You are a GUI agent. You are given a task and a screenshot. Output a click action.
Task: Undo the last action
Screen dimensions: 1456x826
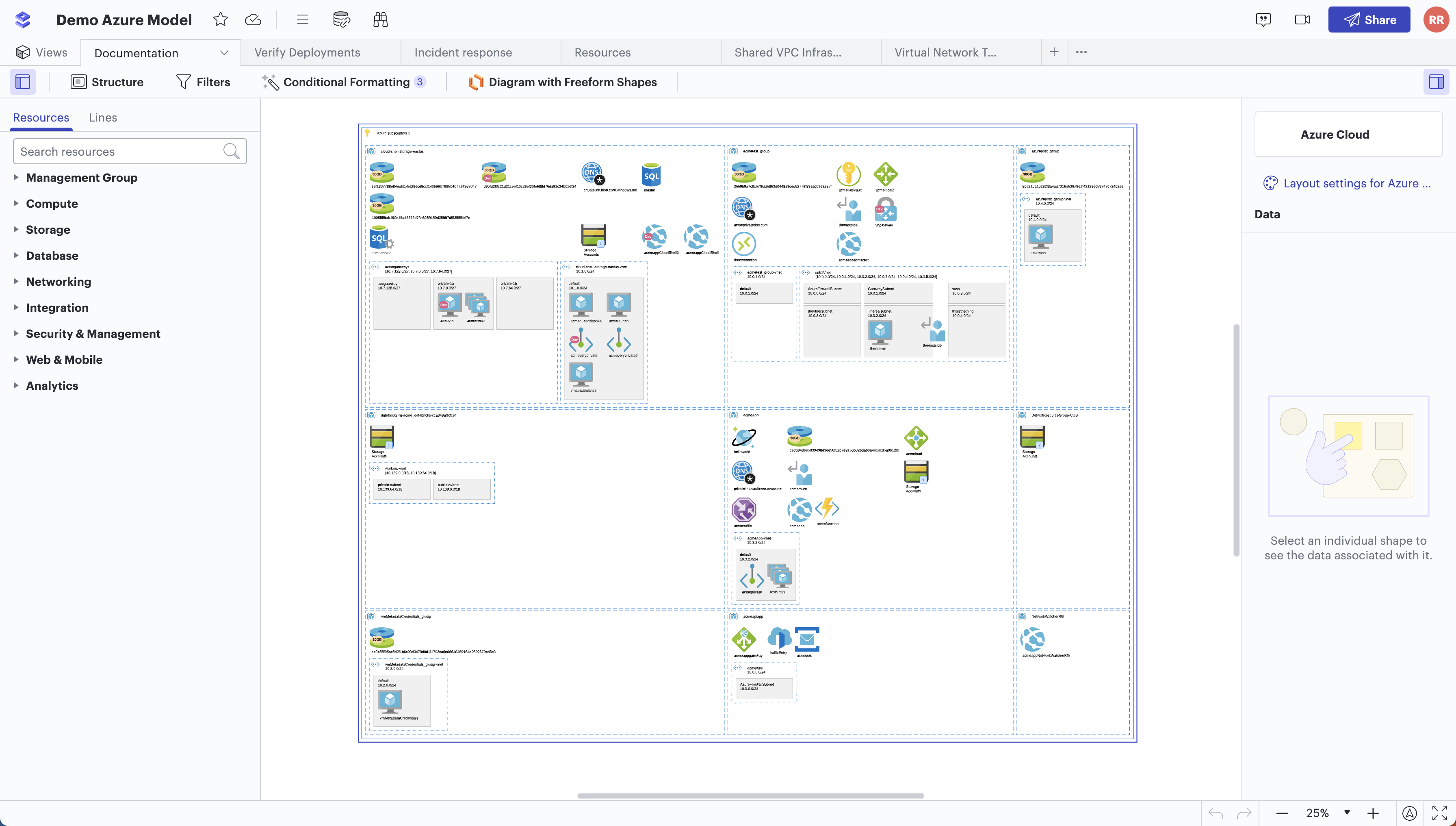click(1215, 813)
